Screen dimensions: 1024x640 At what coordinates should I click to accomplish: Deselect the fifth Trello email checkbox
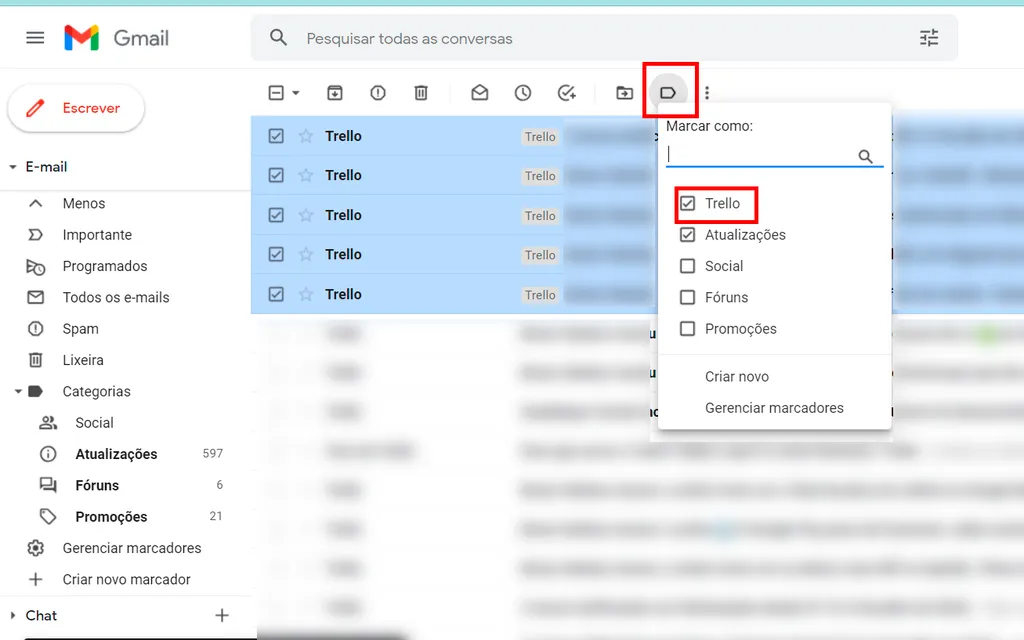click(x=276, y=294)
